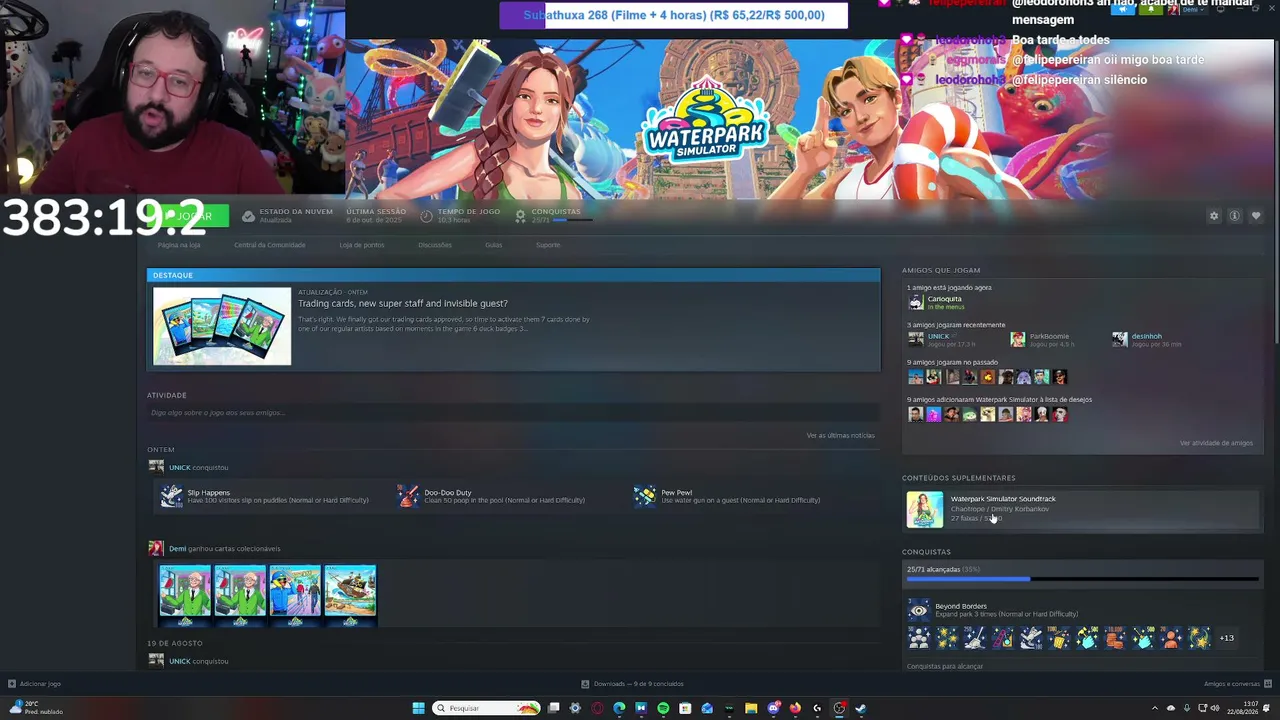Image resolution: width=1280 pixels, height=720 pixels.
Task: Open the Guias tab
Action: point(494,245)
